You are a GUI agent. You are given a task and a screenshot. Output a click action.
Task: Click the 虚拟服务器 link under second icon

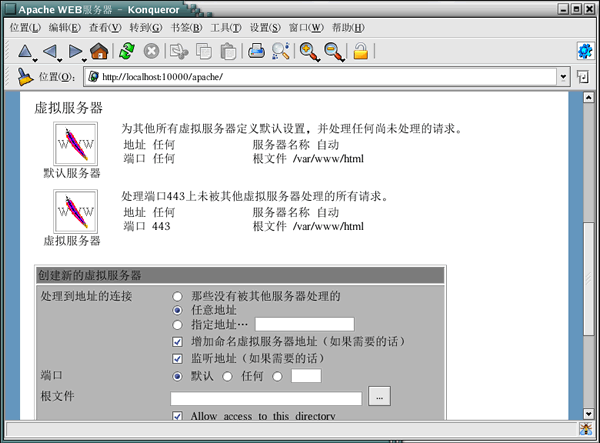(72, 241)
